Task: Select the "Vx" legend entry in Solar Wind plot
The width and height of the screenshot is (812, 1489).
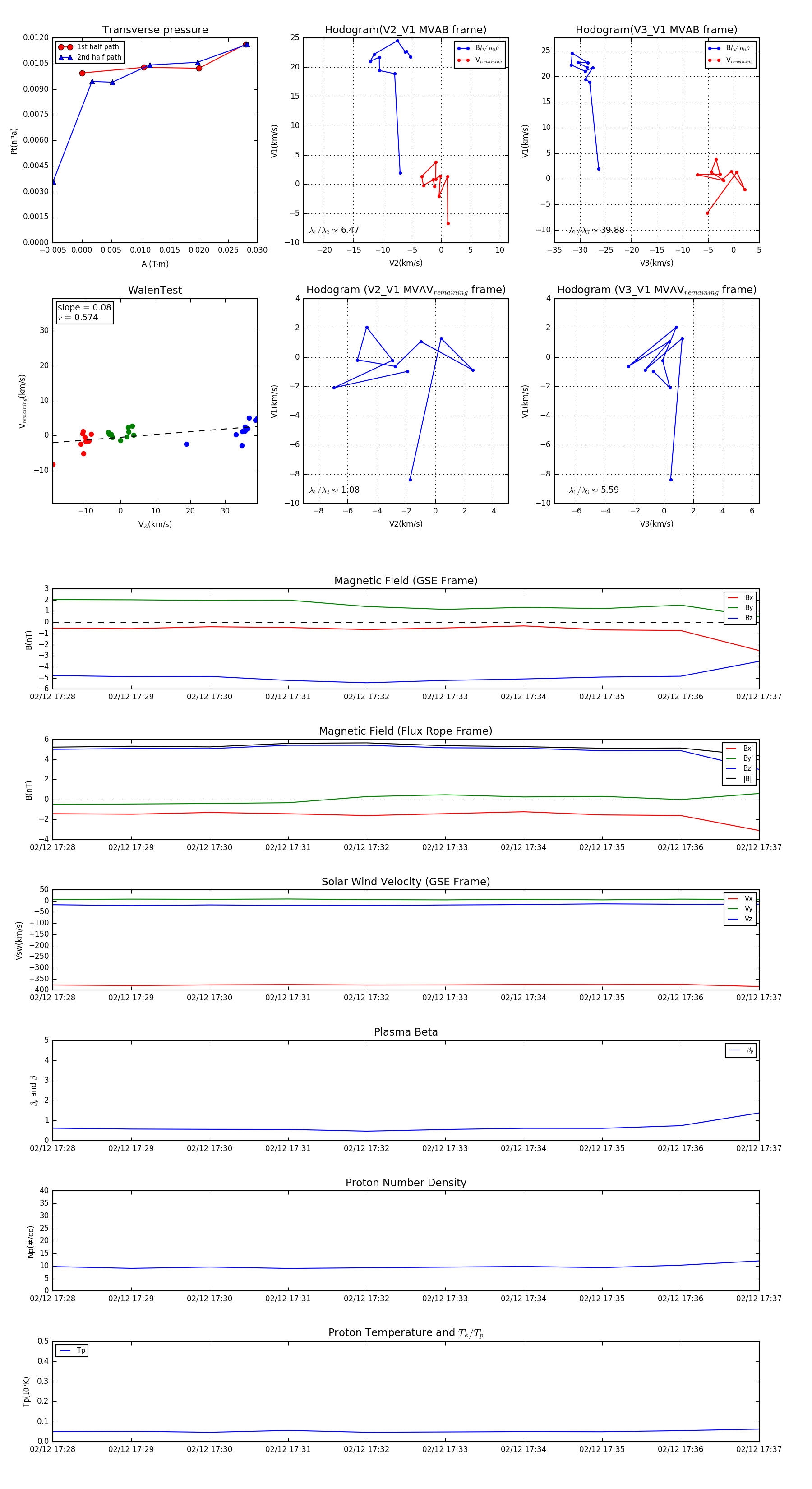Action: [740, 899]
